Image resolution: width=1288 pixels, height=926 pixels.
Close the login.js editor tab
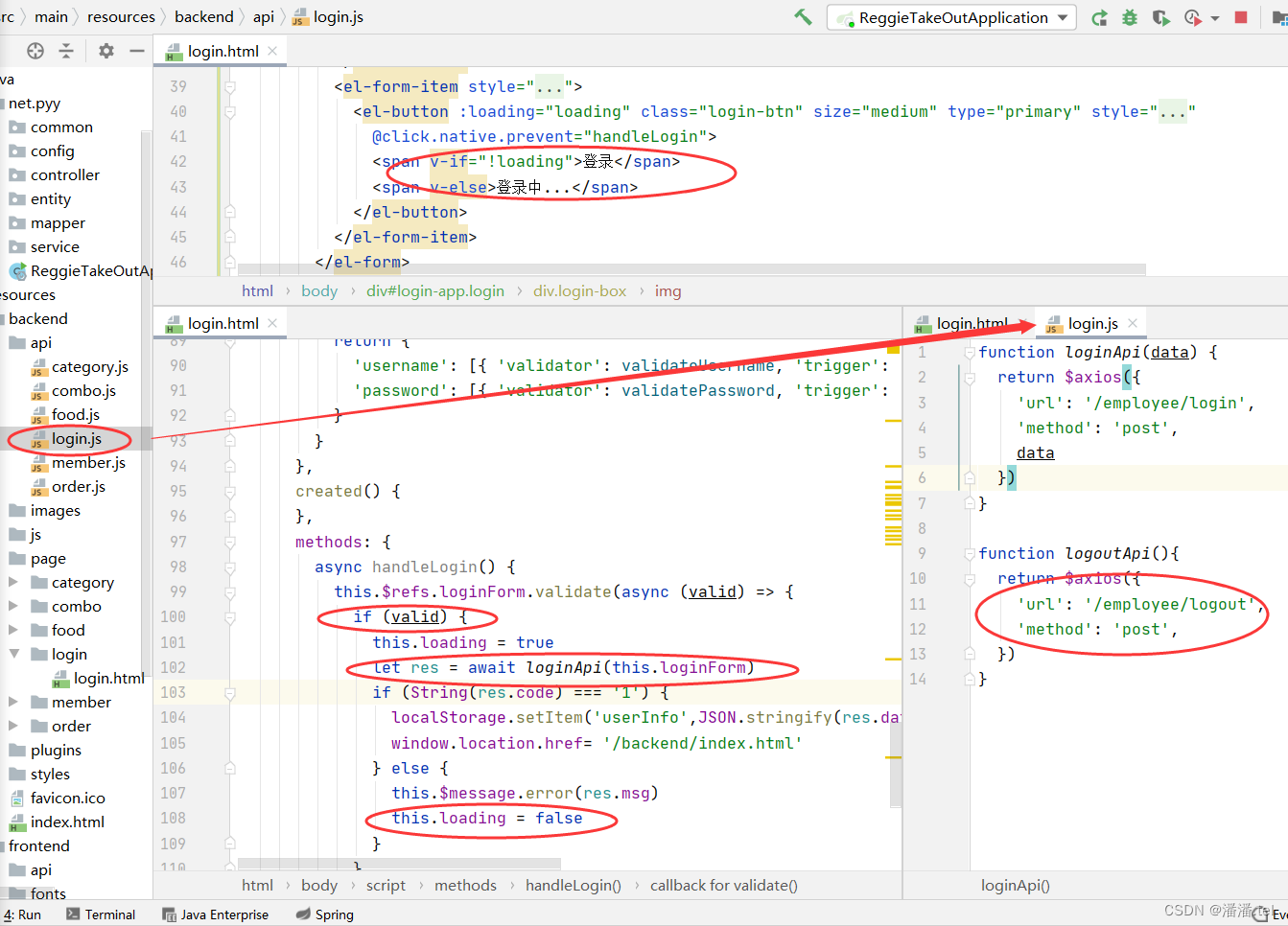(1133, 323)
